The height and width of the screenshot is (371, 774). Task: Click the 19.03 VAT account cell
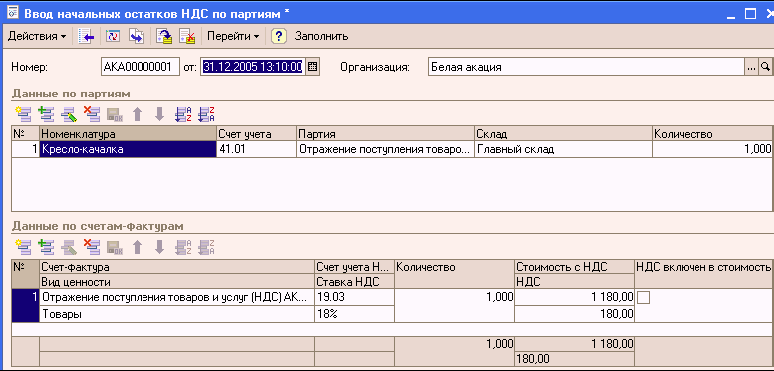tap(354, 297)
